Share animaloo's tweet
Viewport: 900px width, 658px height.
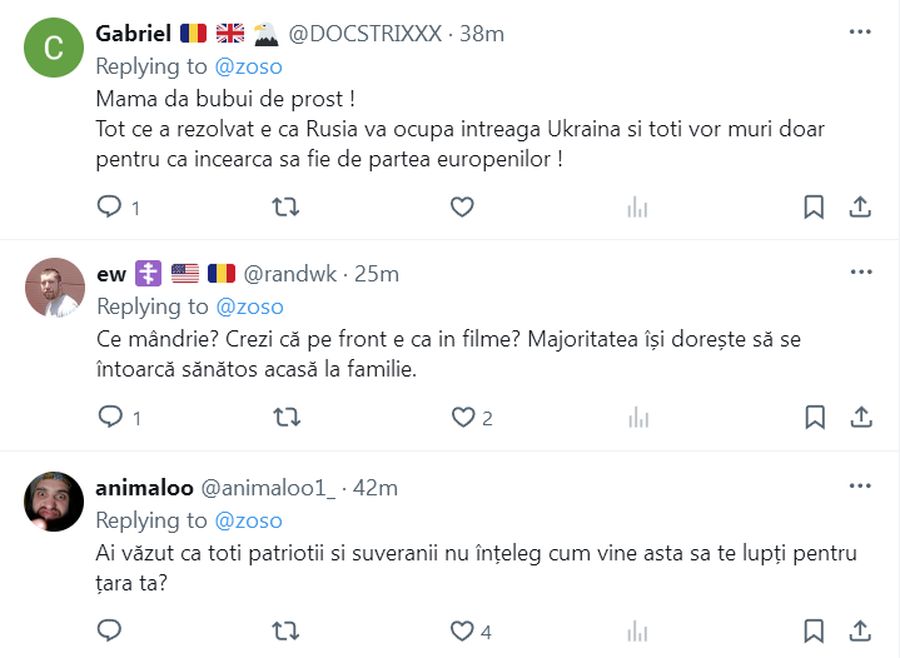click(860, 631)
